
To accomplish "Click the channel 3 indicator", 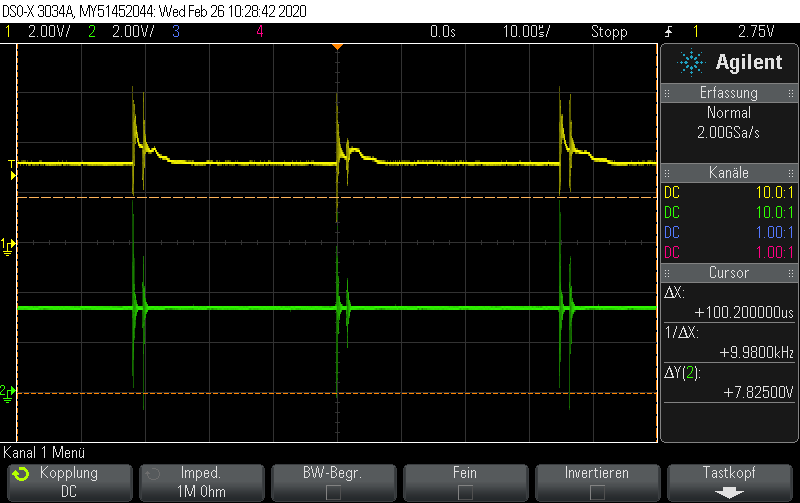I will 176,32.
